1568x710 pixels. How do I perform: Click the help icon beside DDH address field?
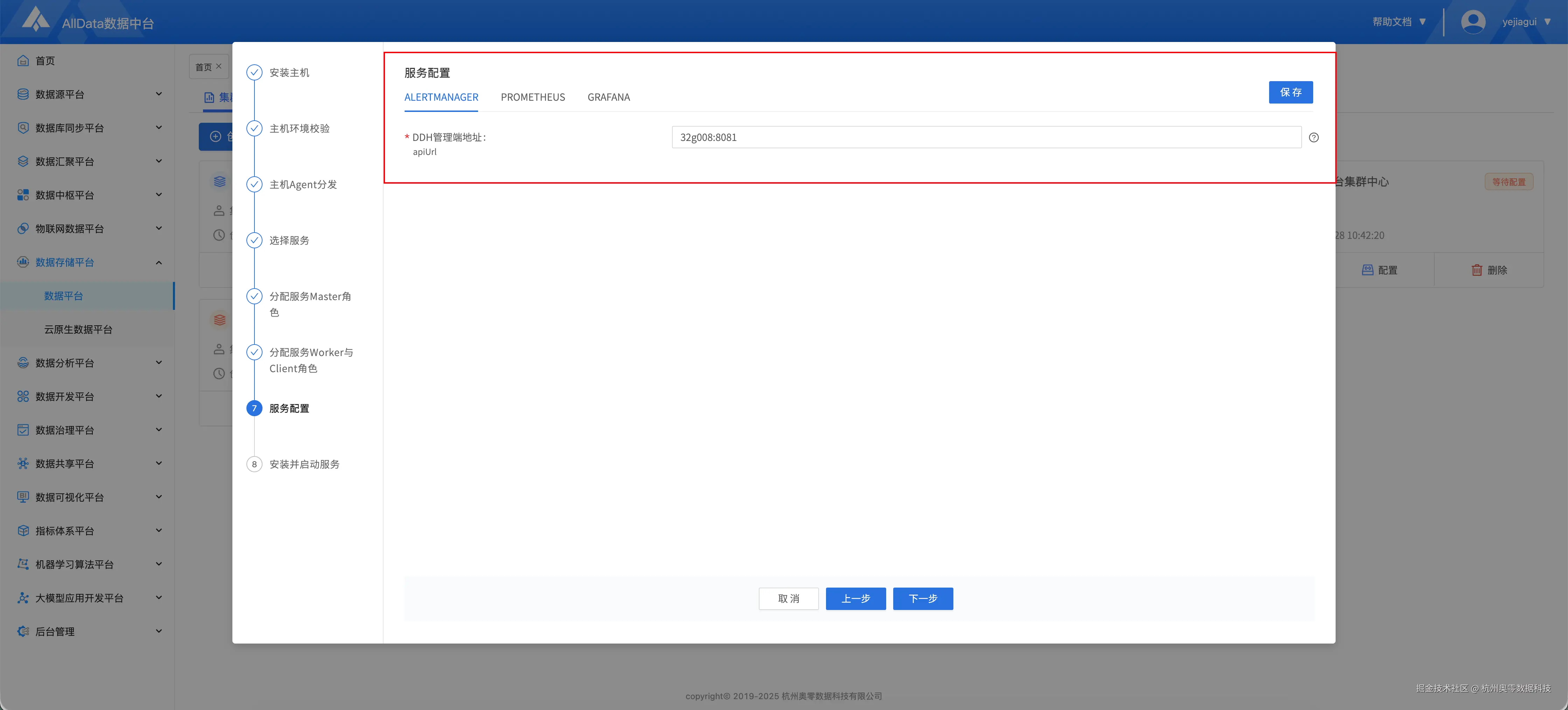click(x=1314, y=137)
